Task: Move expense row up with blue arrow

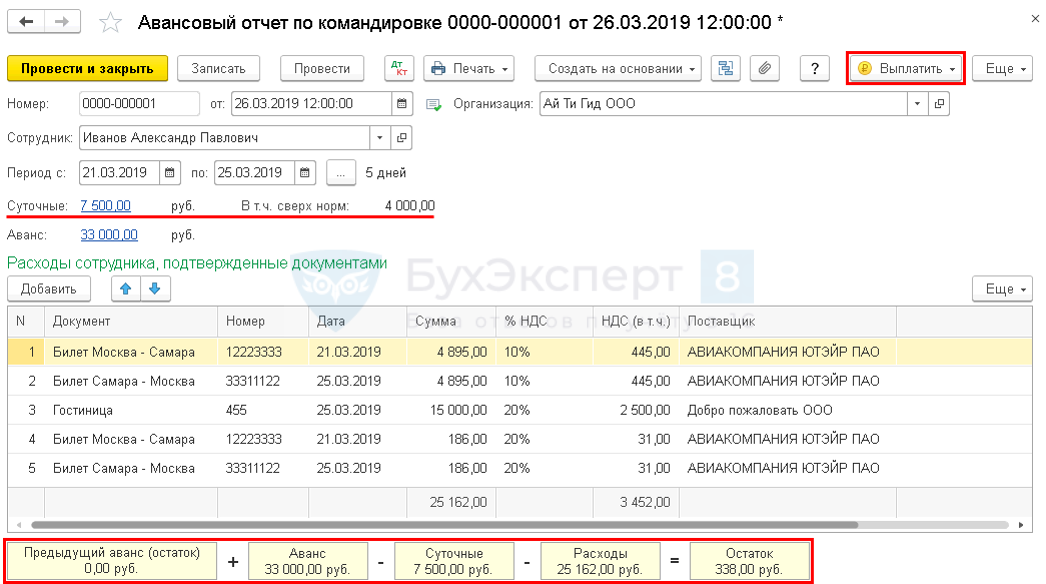Action: point(125,288)
